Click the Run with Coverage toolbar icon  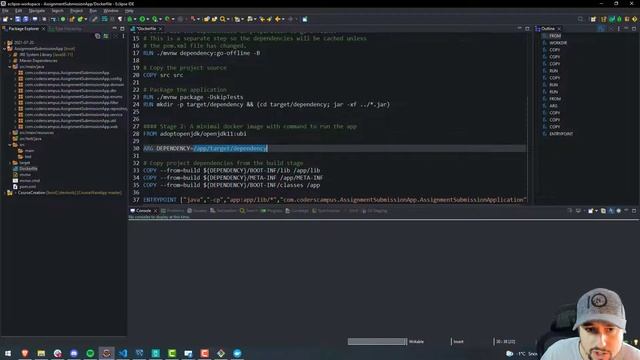pyautogui.click(x=155, y=19)
